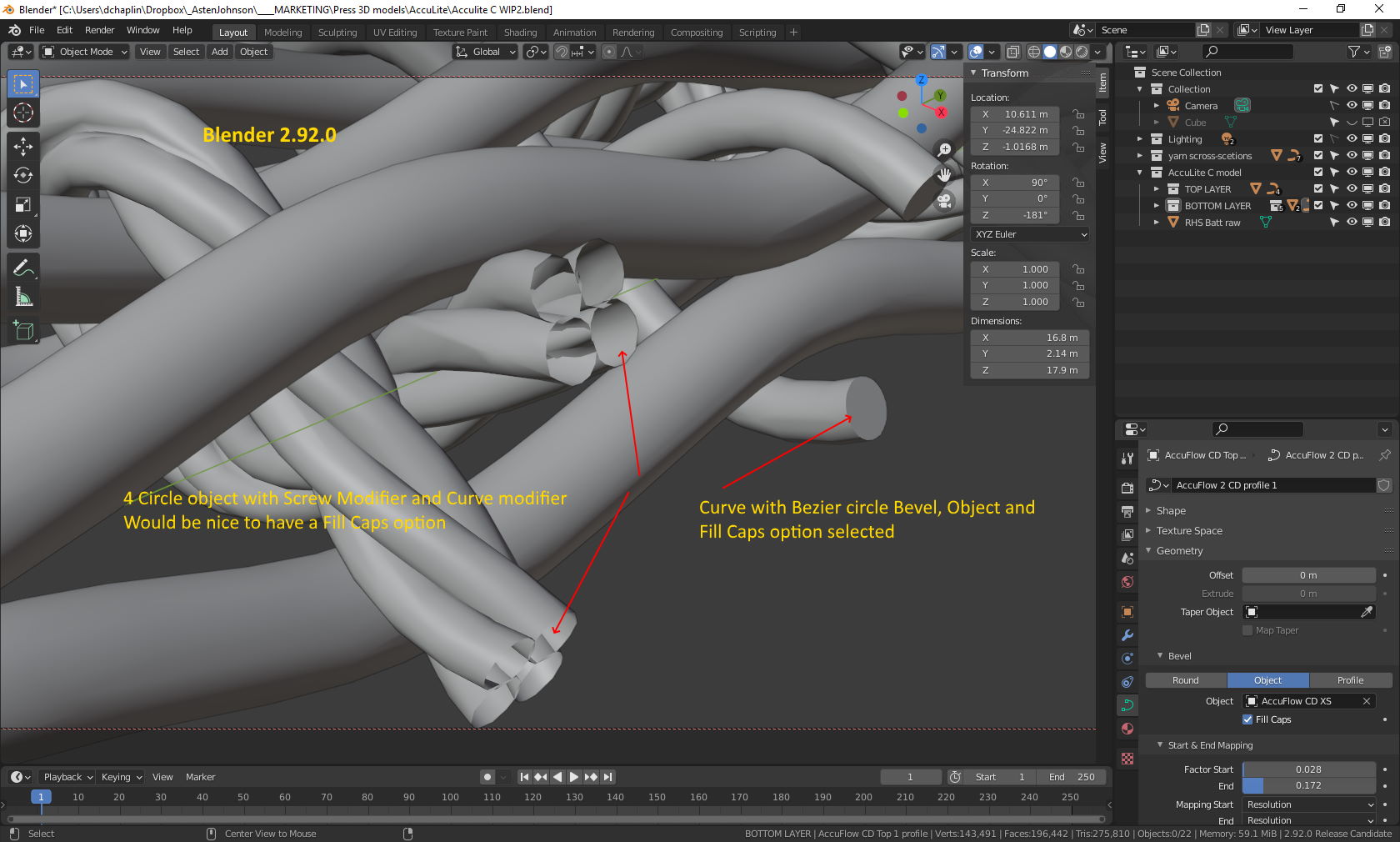Open the Object Mode dropdown
Image resolution: width=1400 pixels, height=842 pixels.
(85, 52)
